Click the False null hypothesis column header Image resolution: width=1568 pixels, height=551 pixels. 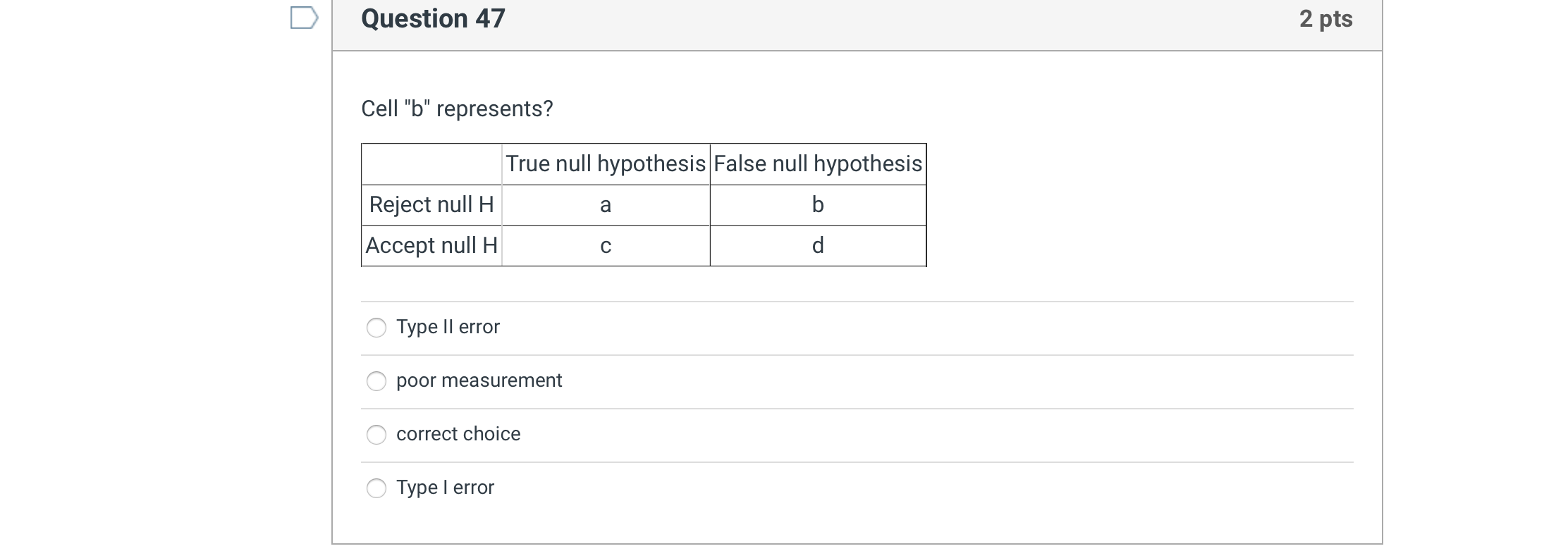[x=817, y=164]
